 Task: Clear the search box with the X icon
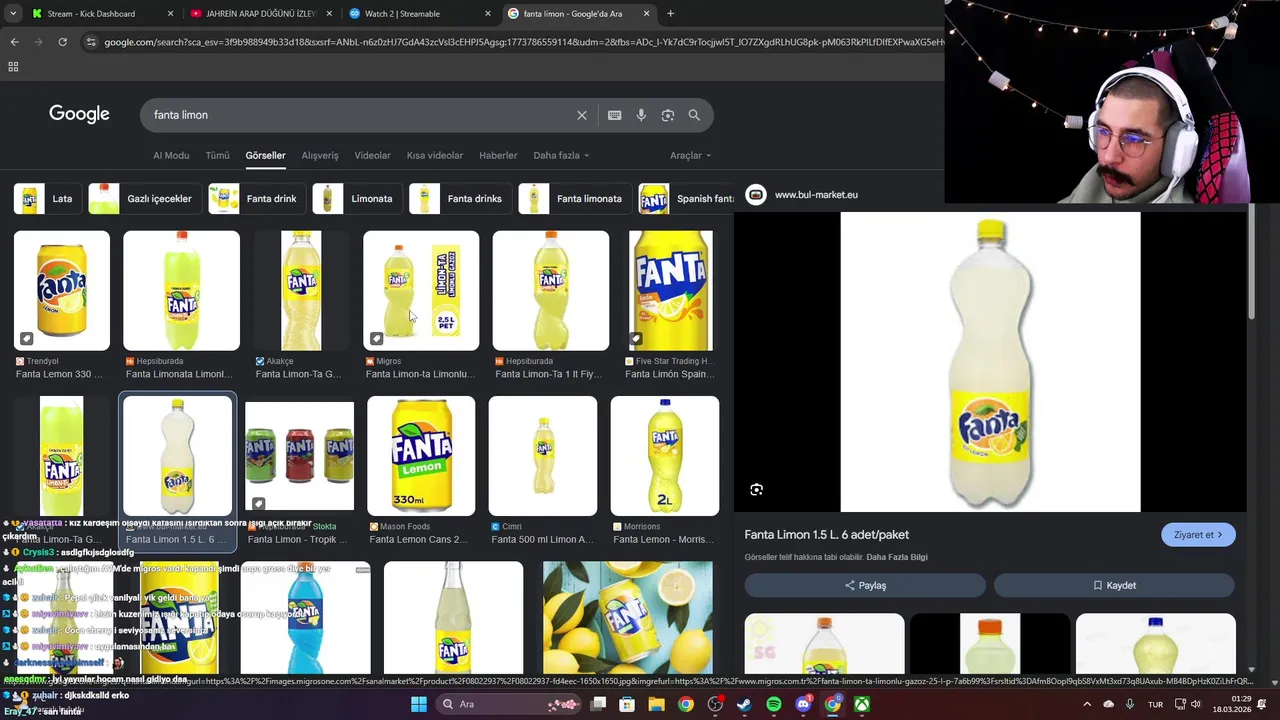coord(581,115)
